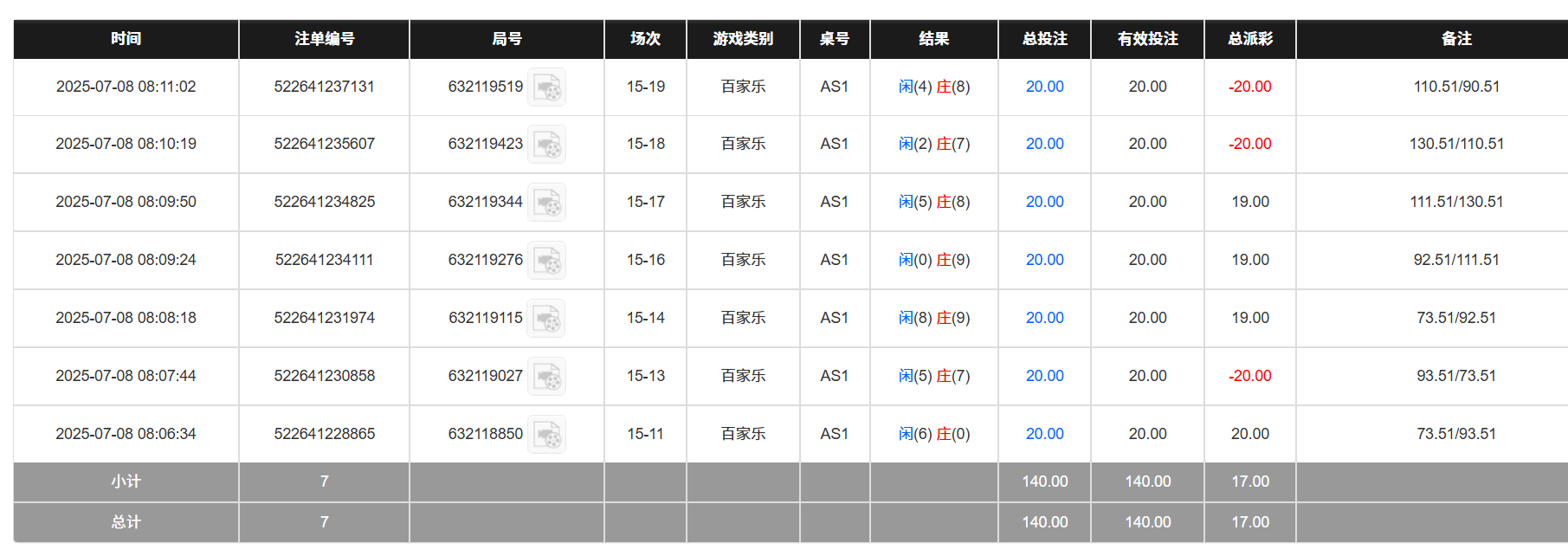The height and width of the screenshot is (556, 1568).
Task: Click the 注单编号 column header
Action: [325, 39]
